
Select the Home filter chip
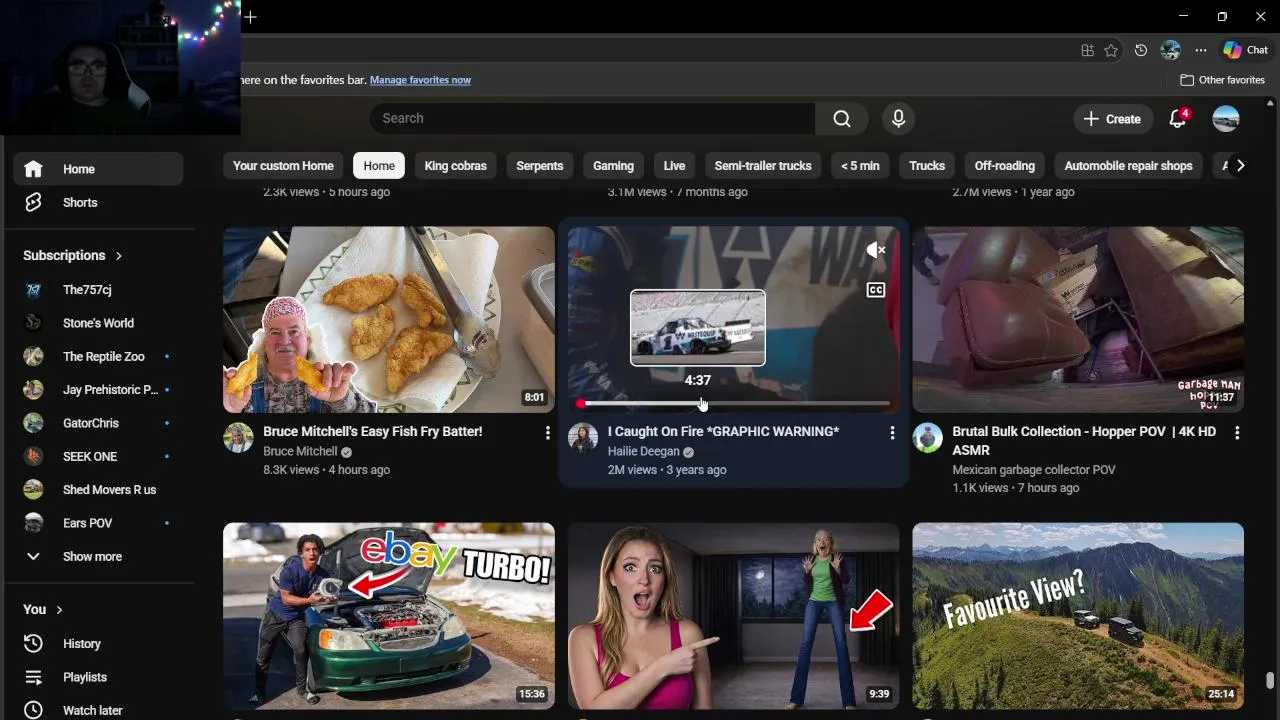coord(379,166)
